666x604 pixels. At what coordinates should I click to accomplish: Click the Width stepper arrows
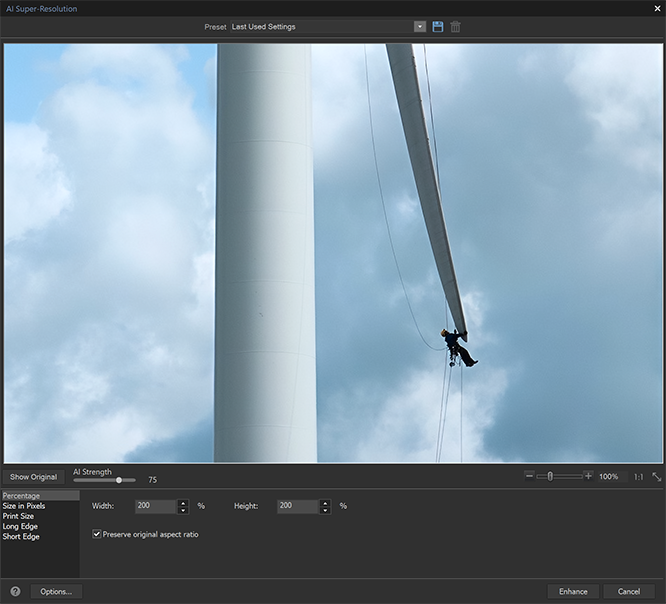tap(183, 506)
